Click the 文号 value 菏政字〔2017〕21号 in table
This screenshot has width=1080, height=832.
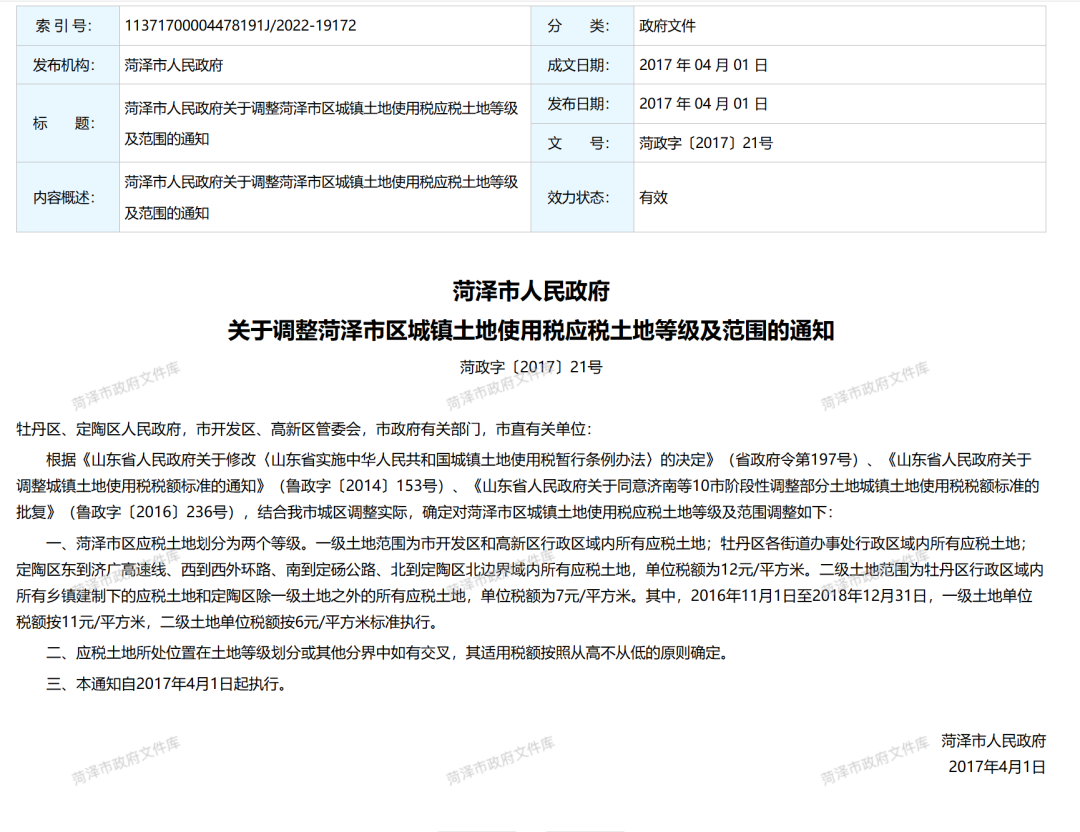coord(706,143)
